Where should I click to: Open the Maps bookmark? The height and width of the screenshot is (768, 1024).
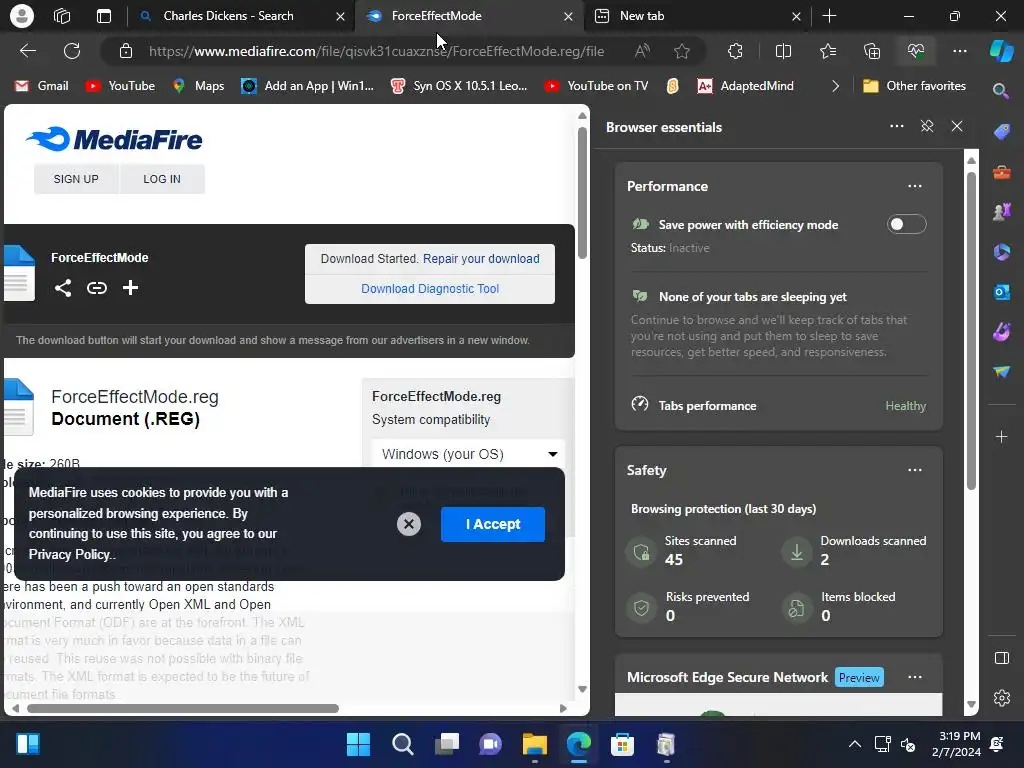(198, 86)
